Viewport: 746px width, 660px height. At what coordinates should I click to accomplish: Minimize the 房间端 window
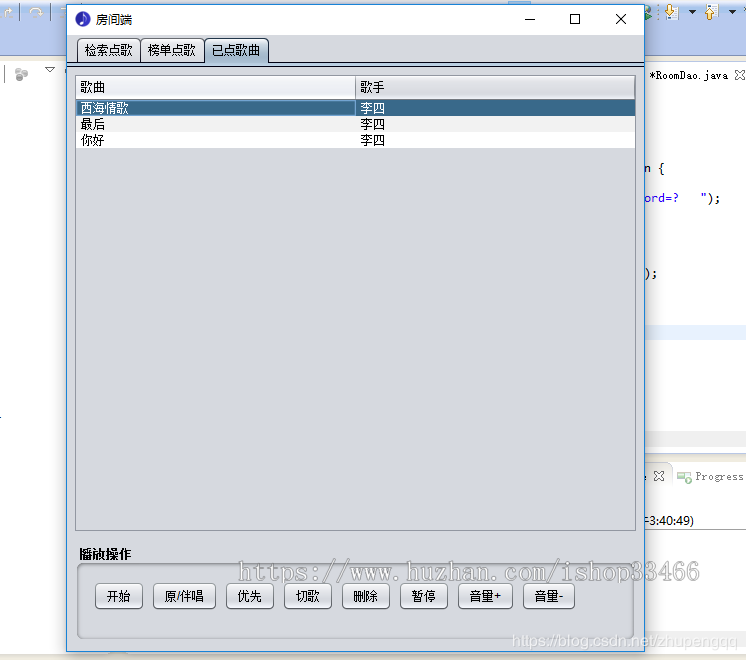pyautogui.click(x=530, y=19)
